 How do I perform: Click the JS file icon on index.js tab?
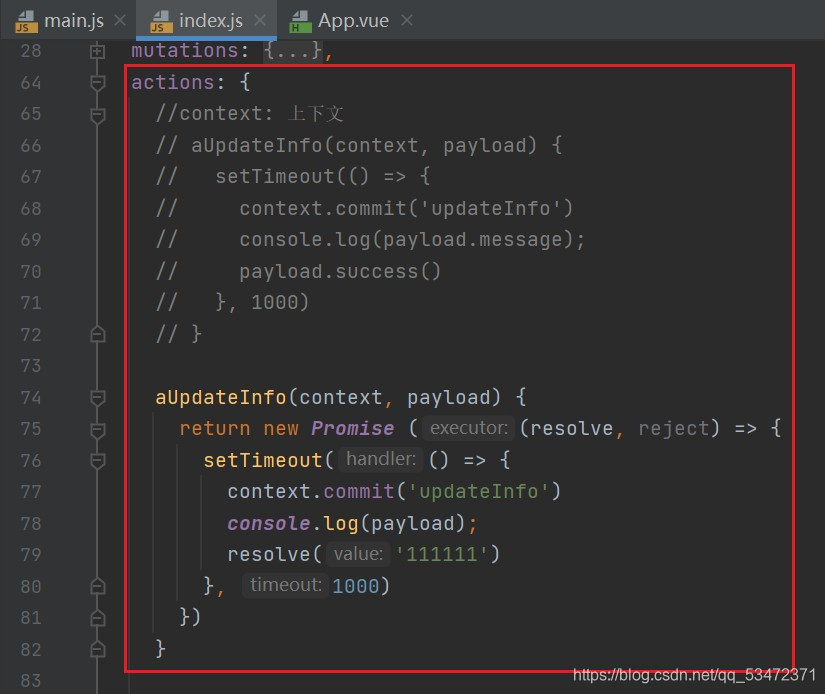pos(161,22)
